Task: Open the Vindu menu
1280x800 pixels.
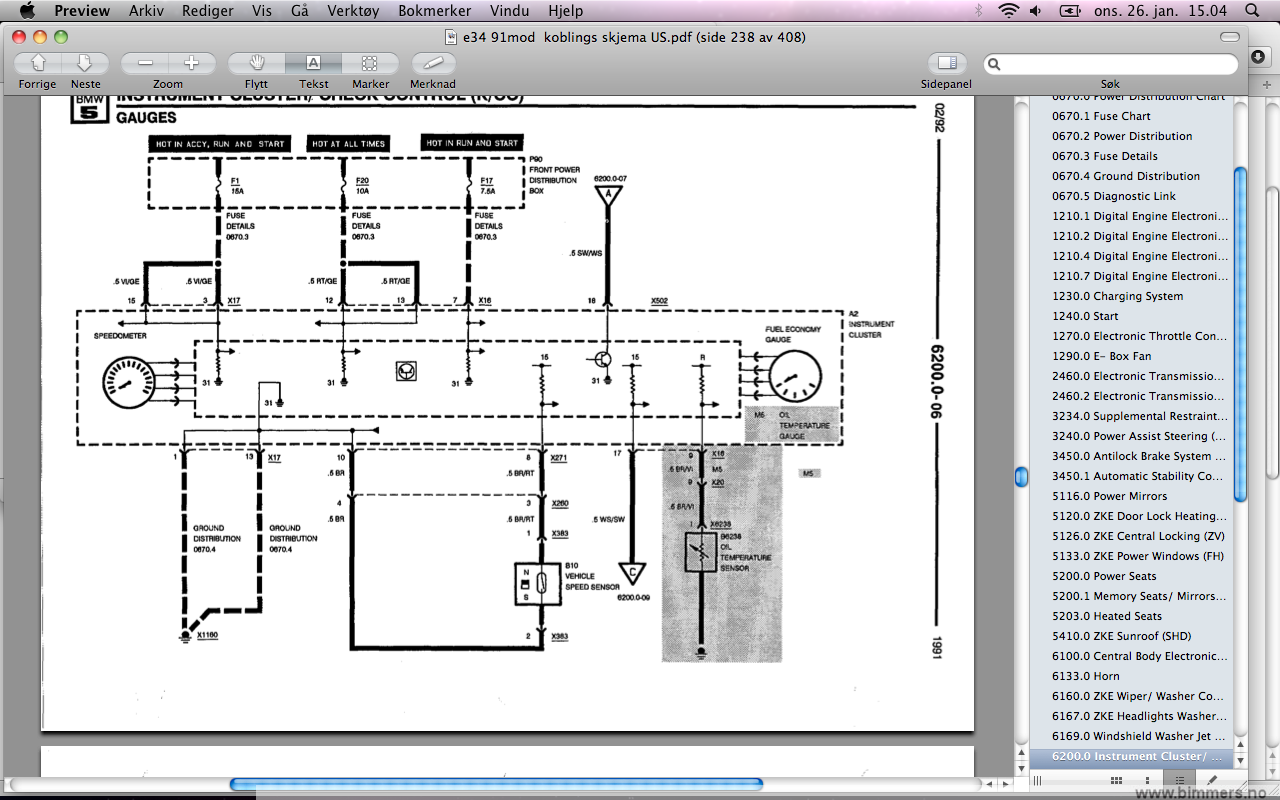Action: (510, 10)
